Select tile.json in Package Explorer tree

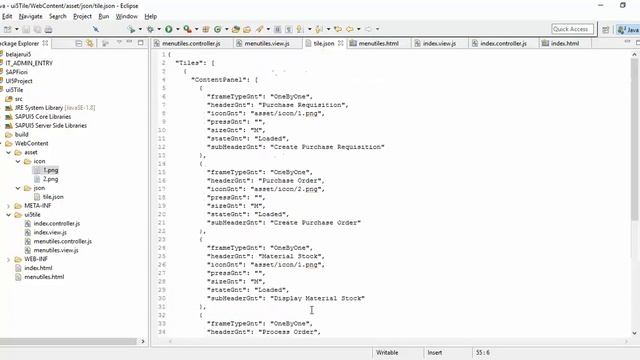coord(53,197)
